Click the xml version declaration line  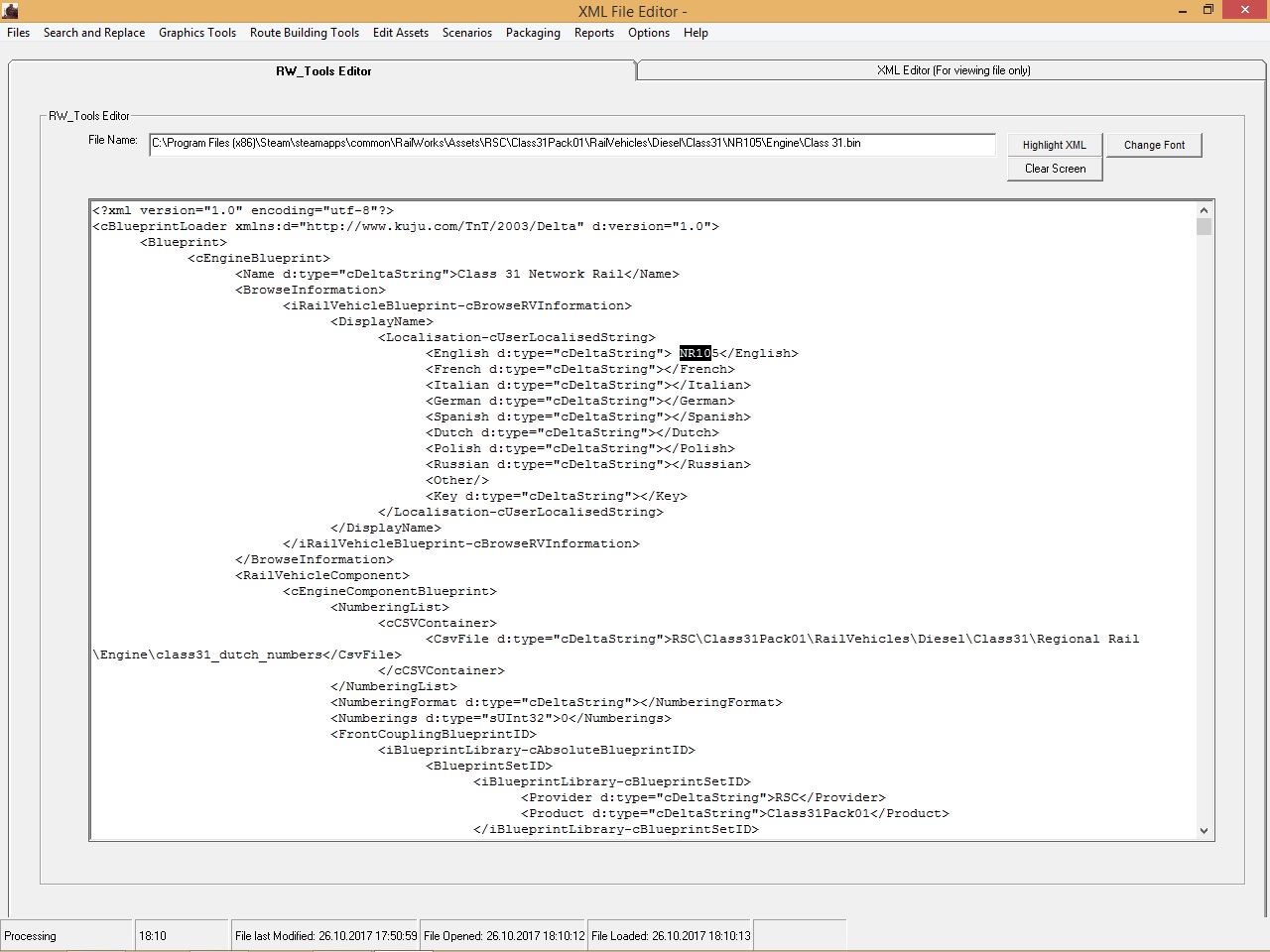(243, 210)
